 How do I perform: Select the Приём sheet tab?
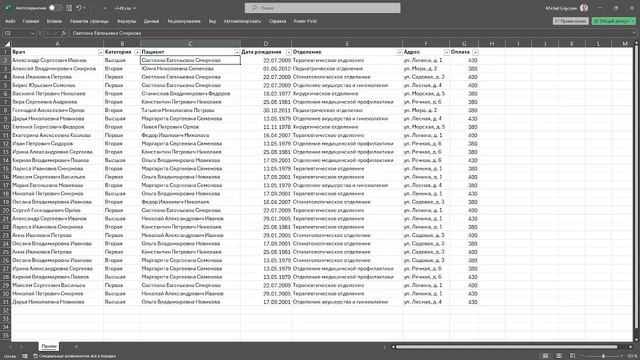49,346
